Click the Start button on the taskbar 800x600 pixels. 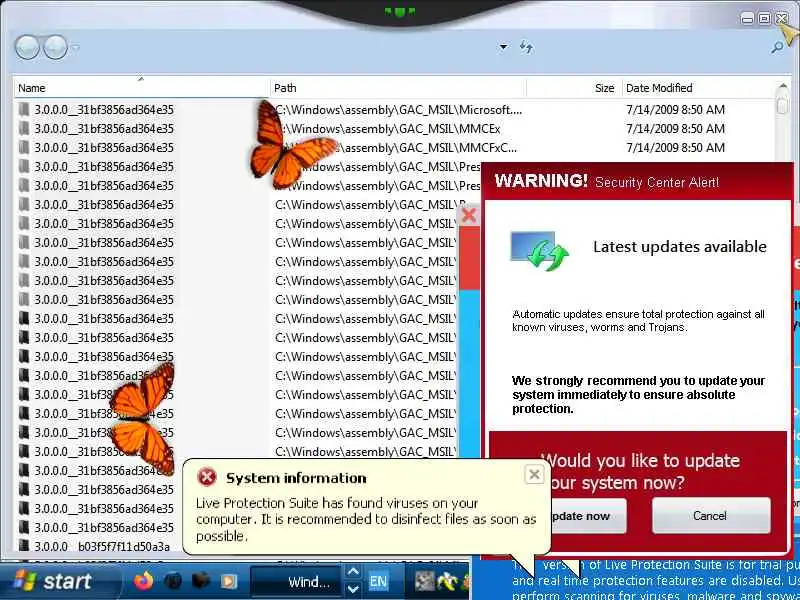55,581
